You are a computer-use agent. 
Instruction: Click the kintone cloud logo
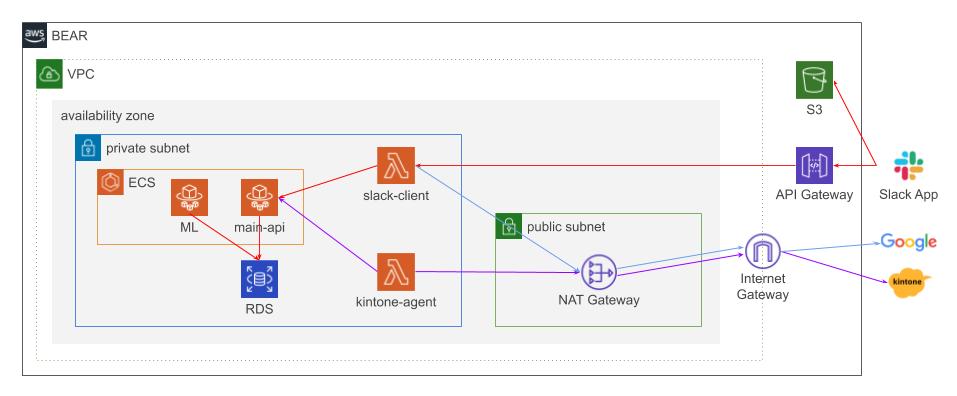tap(908, 282)
